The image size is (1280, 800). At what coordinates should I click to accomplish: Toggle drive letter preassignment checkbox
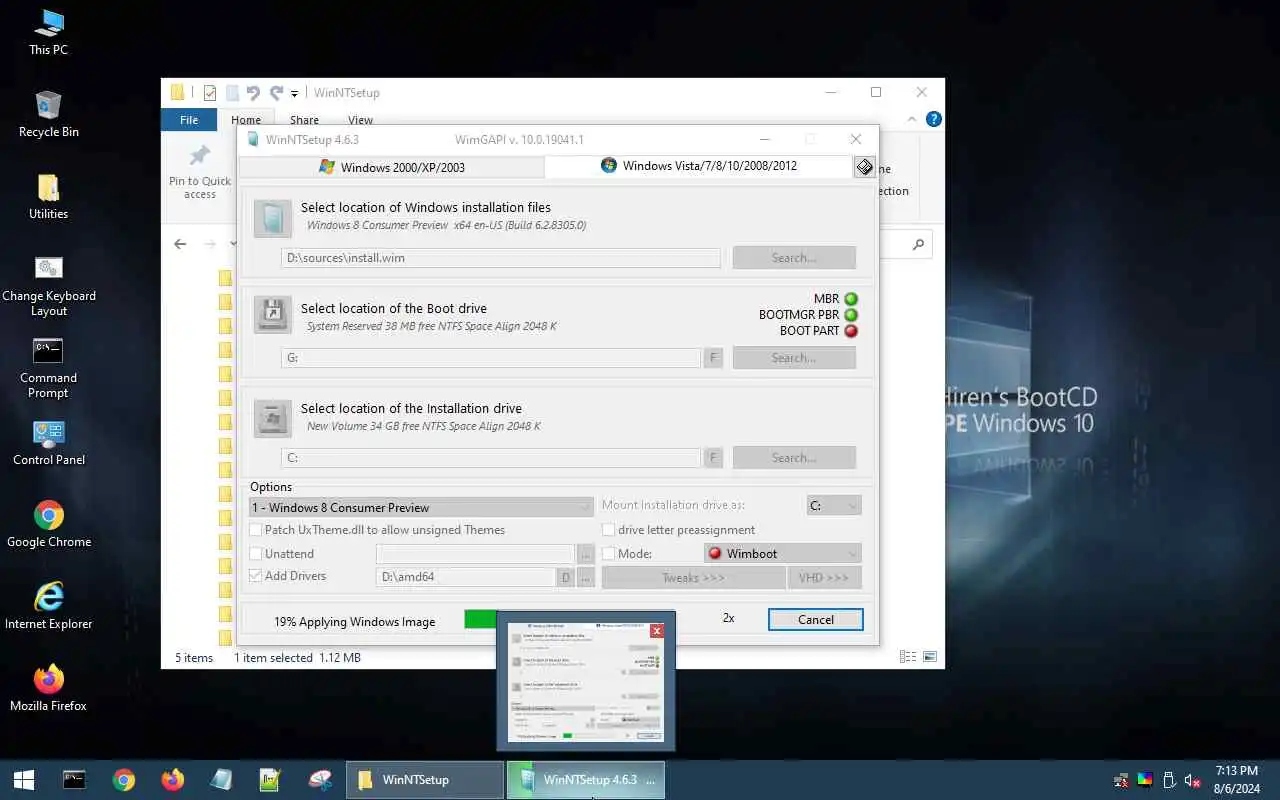[x=608, y=530]
